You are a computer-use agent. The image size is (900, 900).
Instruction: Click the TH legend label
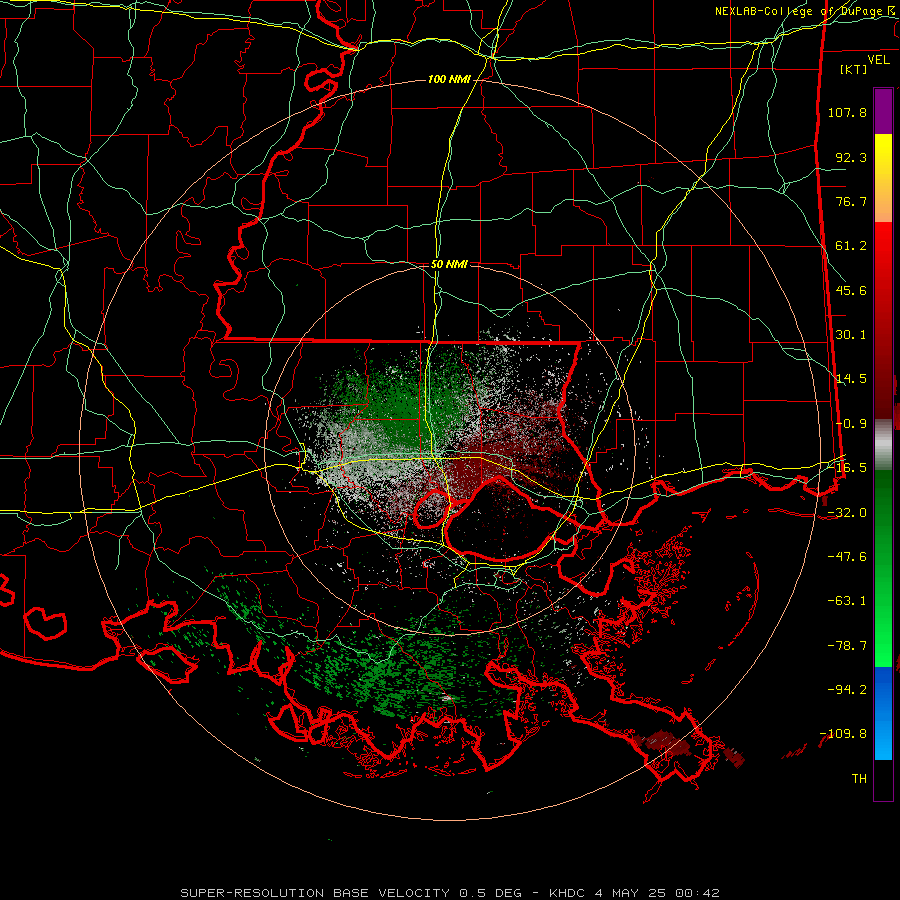click(x=859, y=779)
